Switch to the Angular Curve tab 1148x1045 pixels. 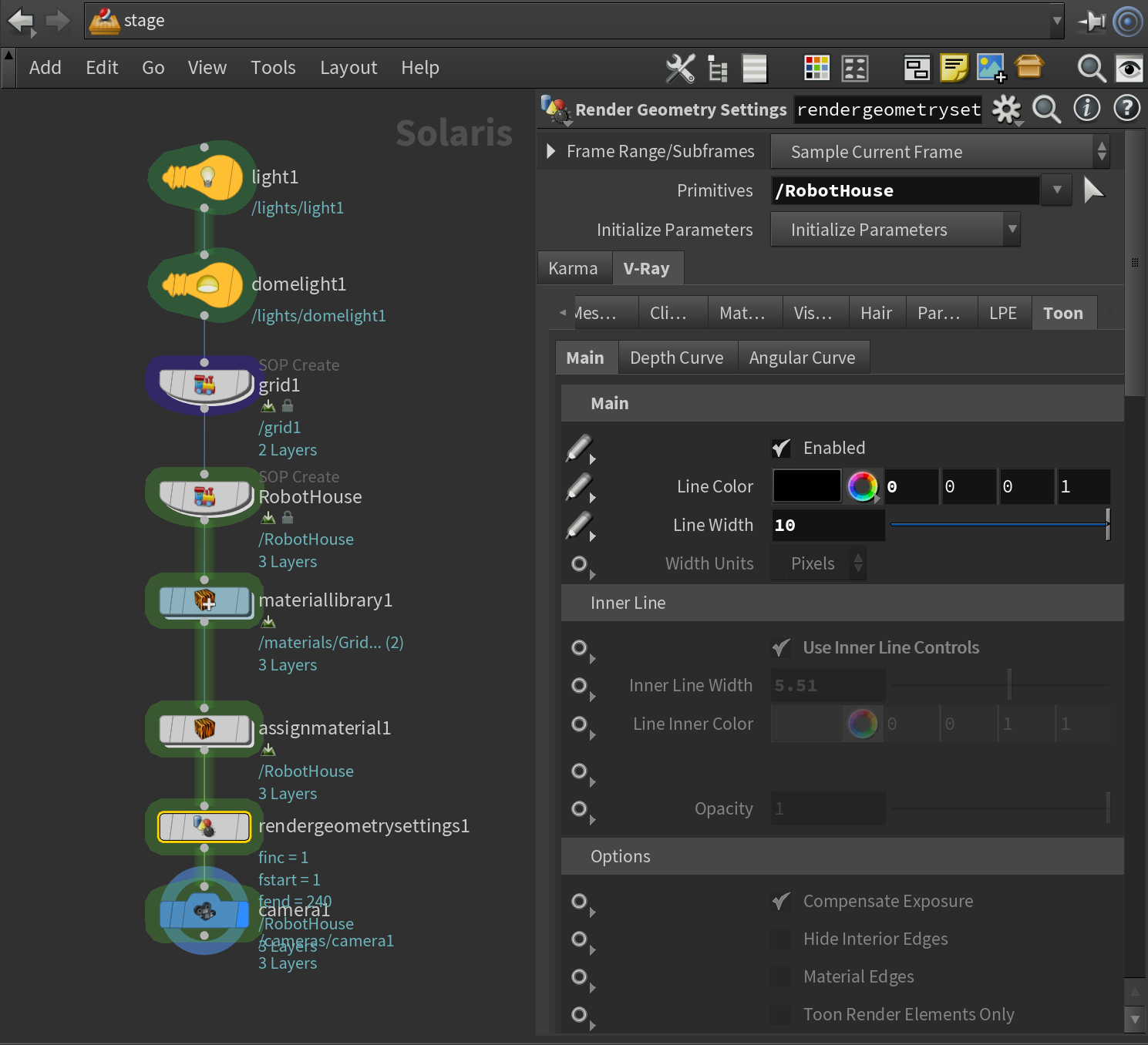coord(803,358)
